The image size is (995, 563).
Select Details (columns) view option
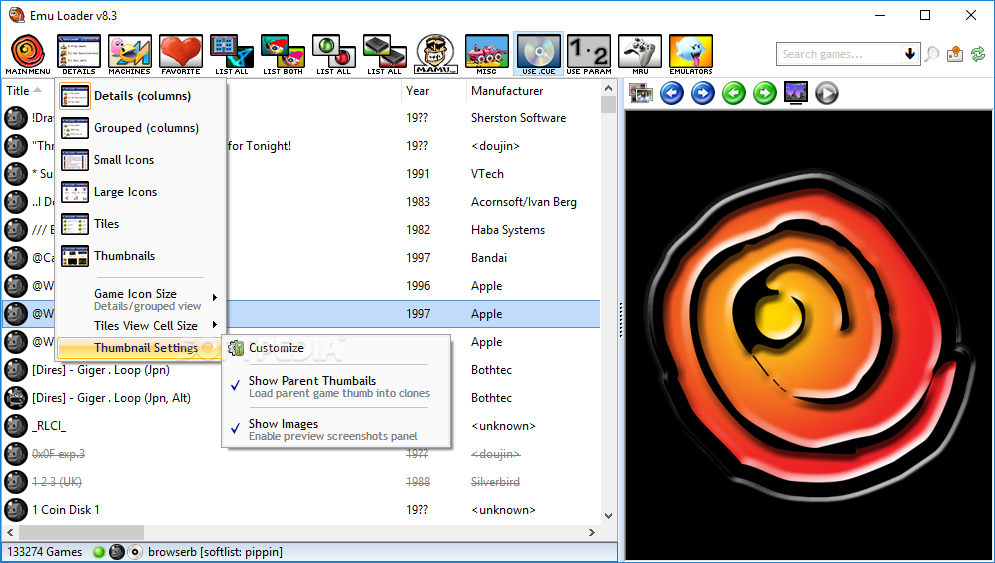pos(142,96)
